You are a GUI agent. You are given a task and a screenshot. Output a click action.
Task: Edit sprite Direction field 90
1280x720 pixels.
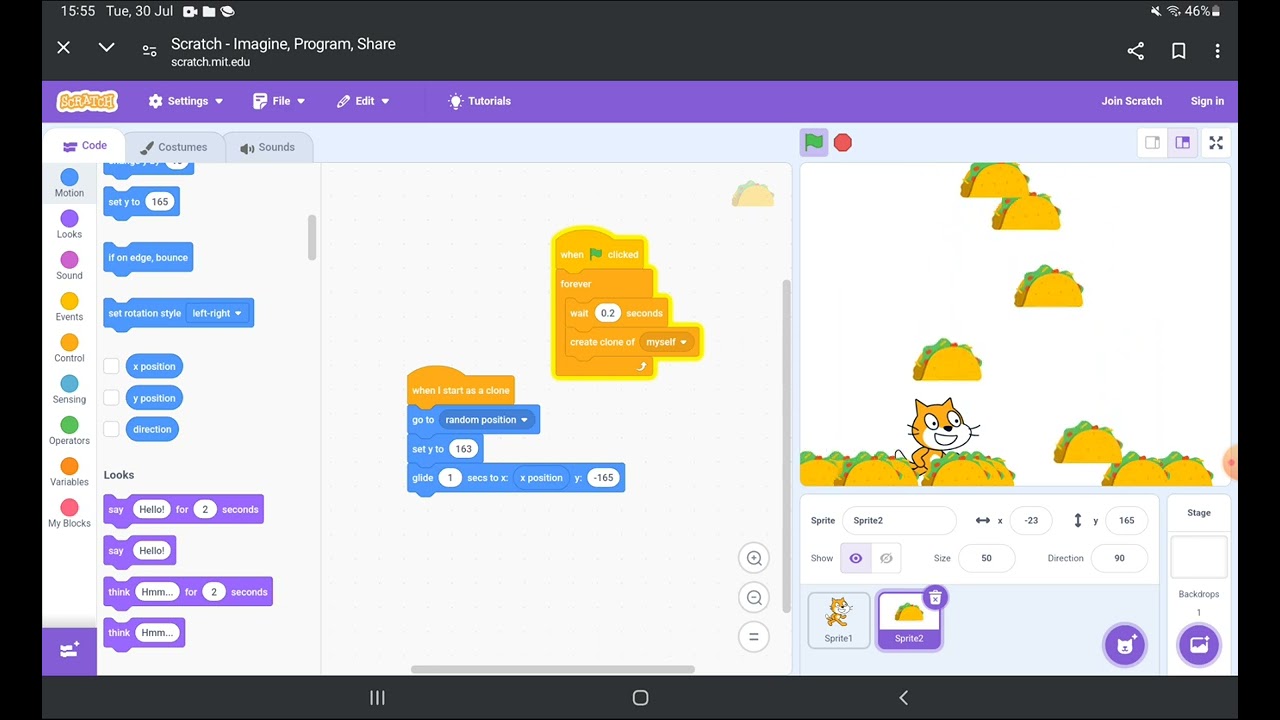(x=1119, y=558)
